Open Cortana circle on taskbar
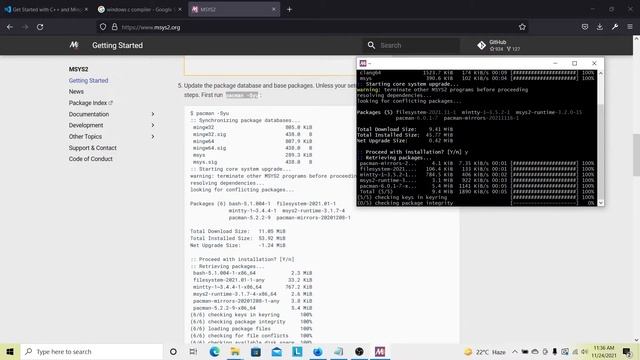The image size is (640, 360). click(173, 351)
